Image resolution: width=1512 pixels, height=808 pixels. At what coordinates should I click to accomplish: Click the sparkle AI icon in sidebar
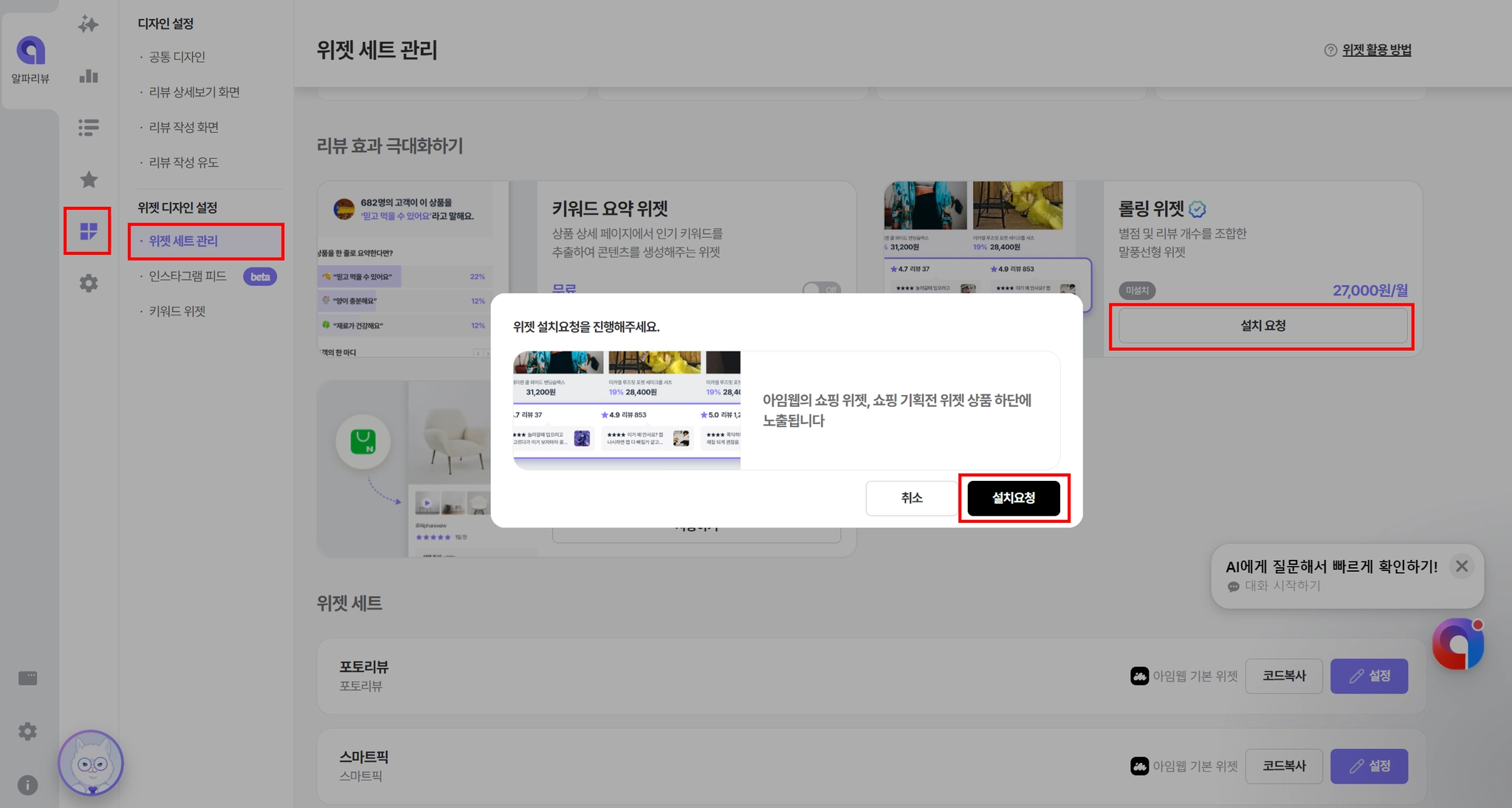[89, 24]
